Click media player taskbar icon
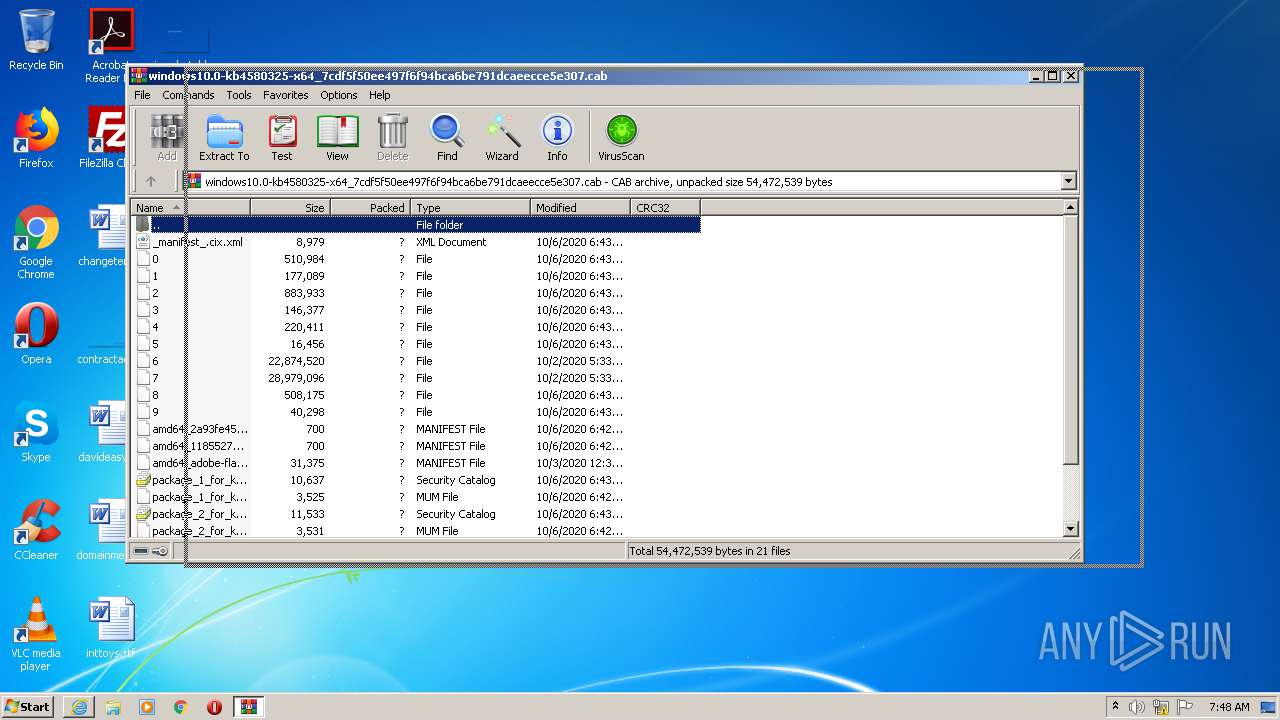The width and height of the screenshot is (1280, 720). [x=147, y=707]
